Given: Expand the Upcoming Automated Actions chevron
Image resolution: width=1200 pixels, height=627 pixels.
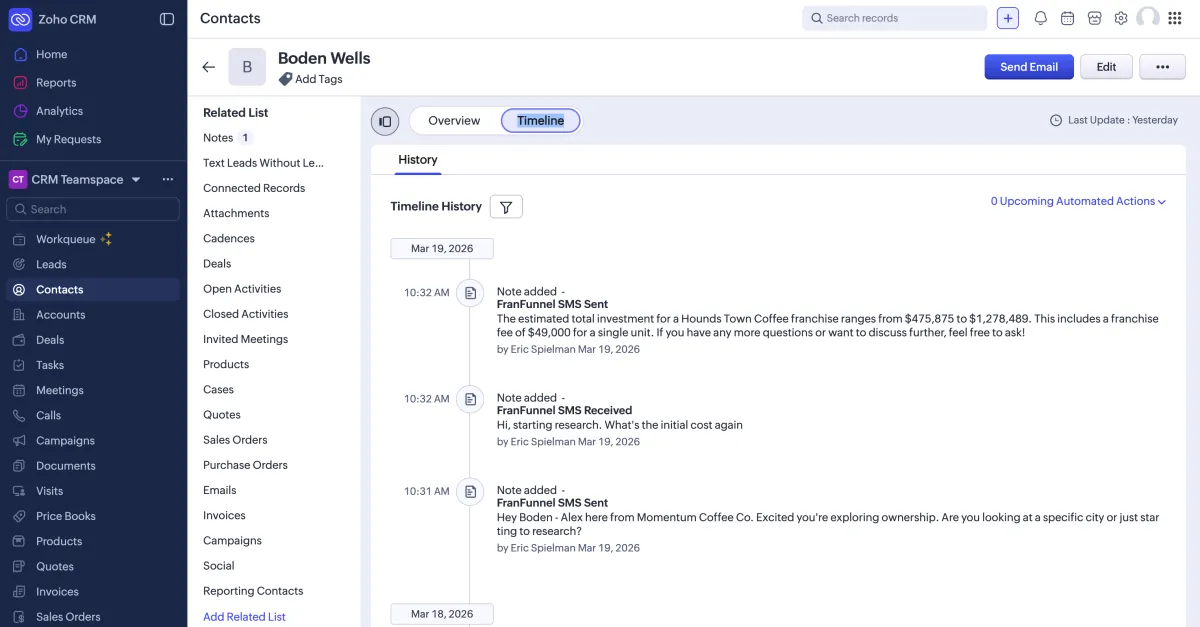Looking at the screenshot, I should point(1160,200).
